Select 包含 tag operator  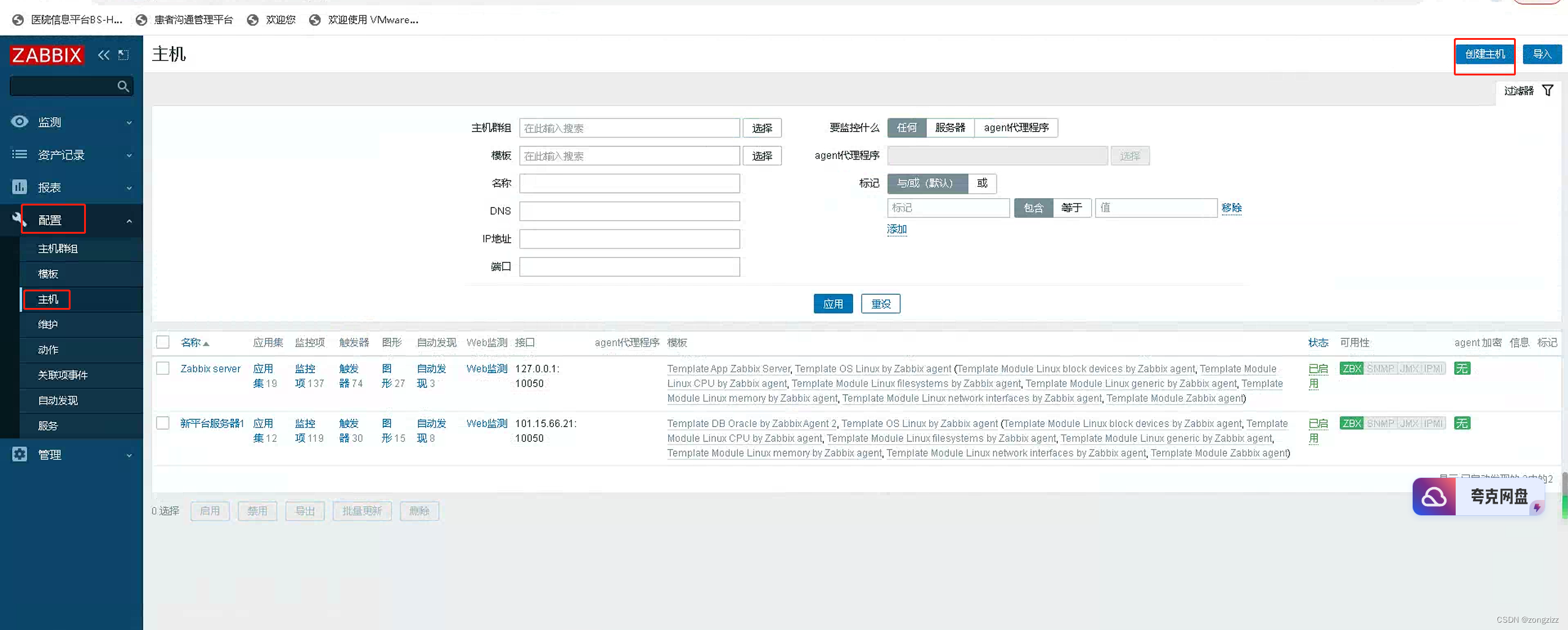point(1033,208)
